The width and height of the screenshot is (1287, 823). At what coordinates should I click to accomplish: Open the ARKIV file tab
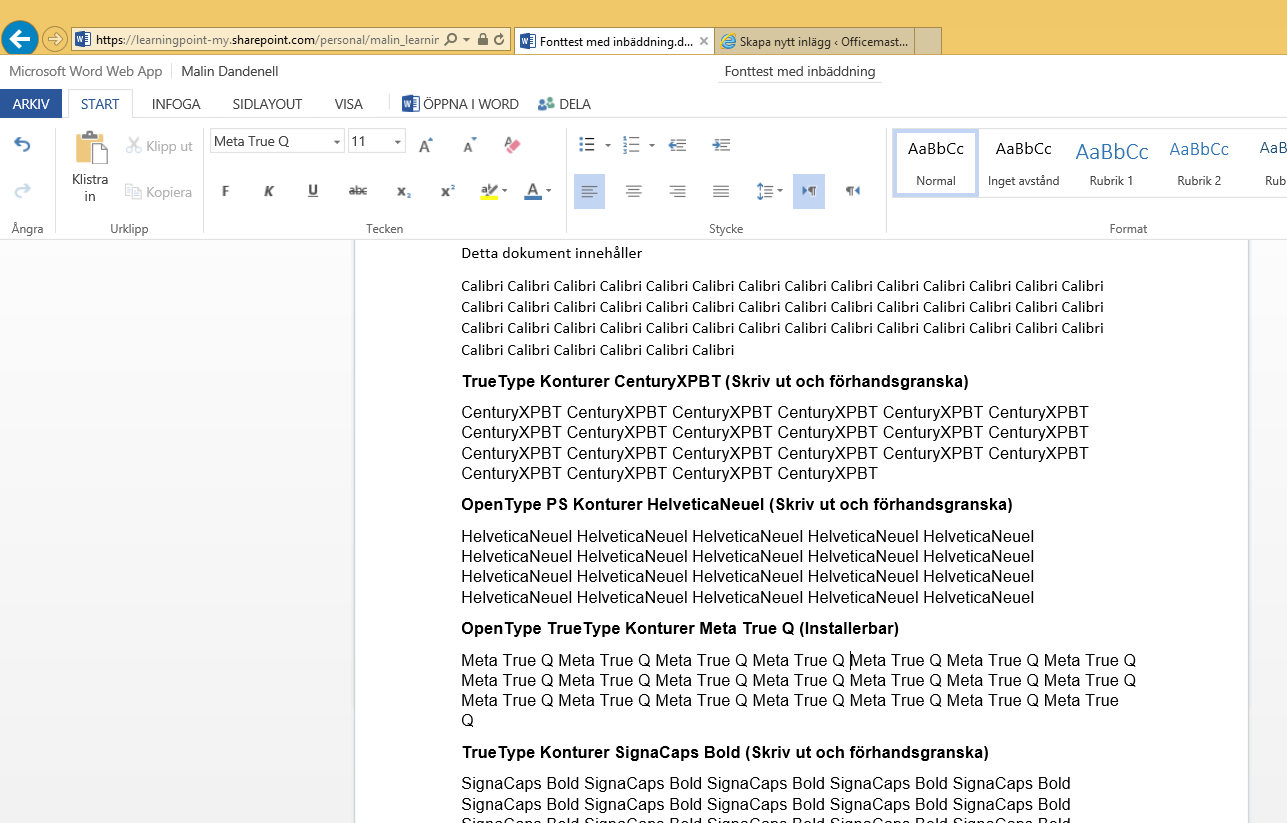tap(31, 104)
